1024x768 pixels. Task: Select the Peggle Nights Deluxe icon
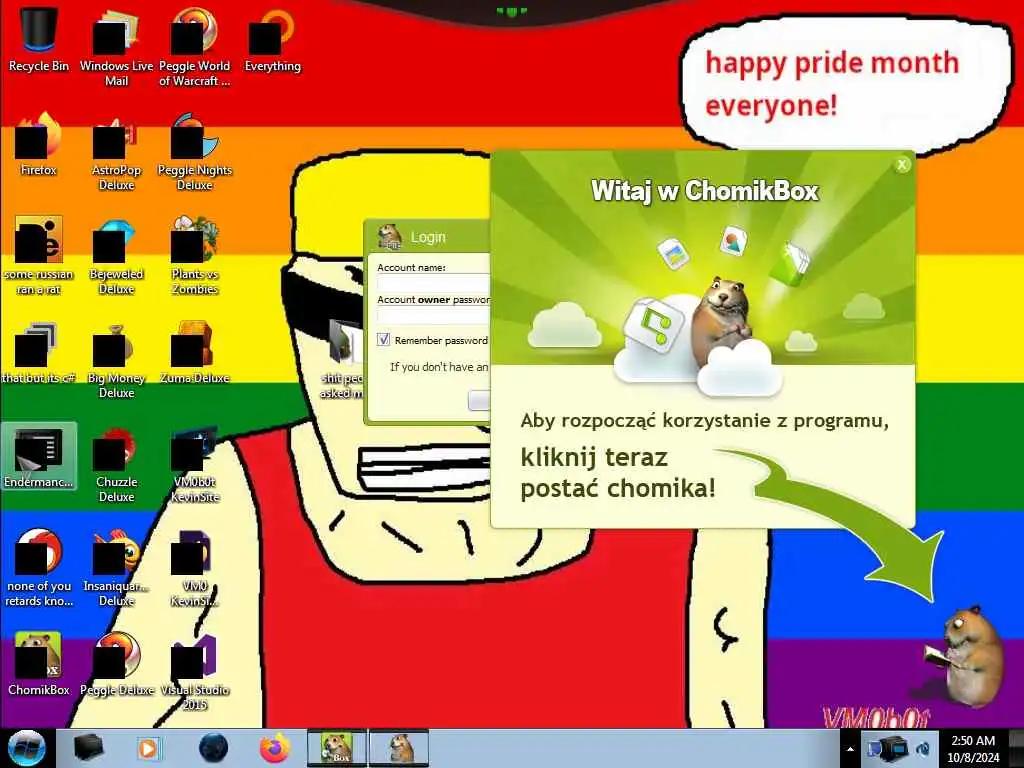coord(195,152)
